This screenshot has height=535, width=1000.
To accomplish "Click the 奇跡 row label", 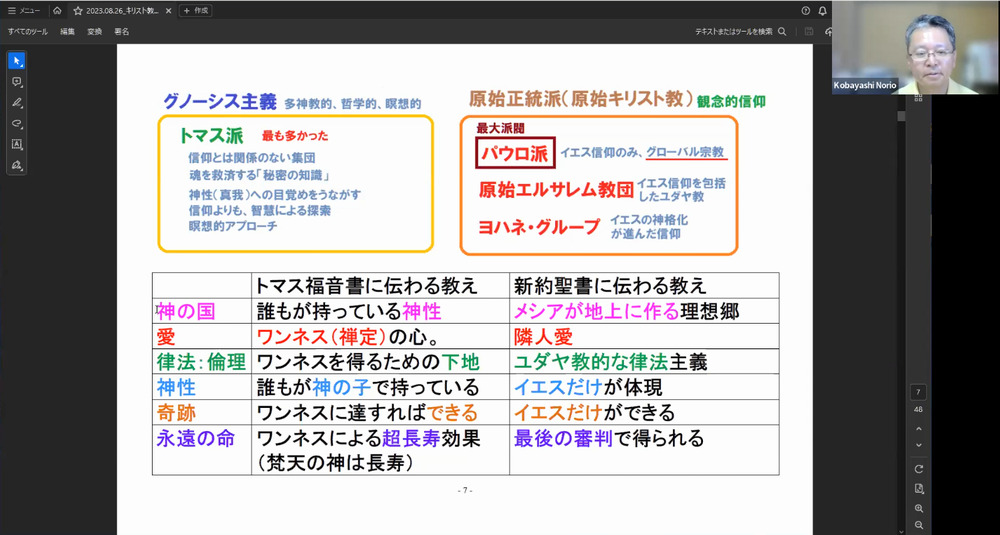I will pos(175,413).
